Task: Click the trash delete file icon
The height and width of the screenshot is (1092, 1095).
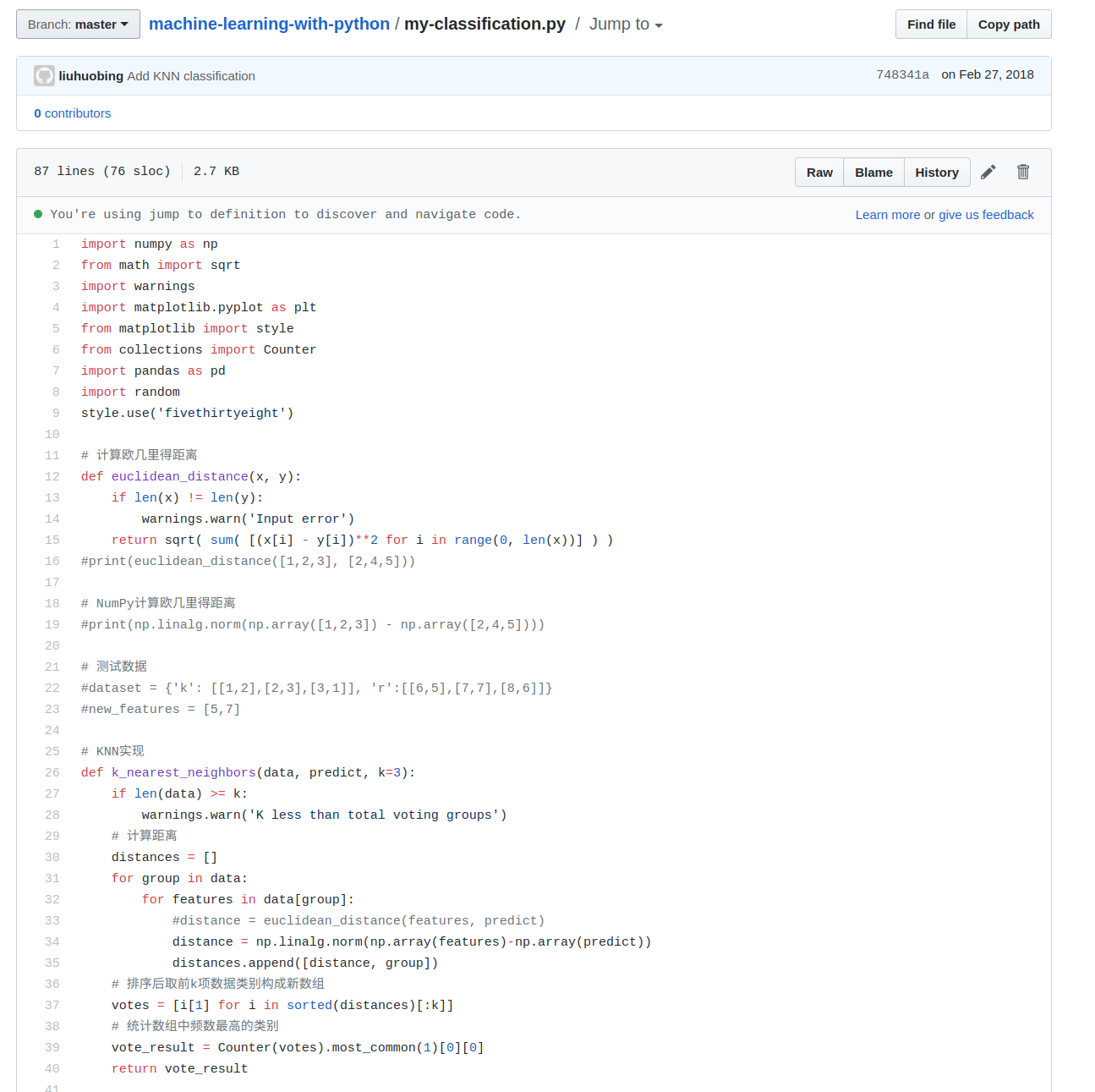Action: coord(1022,173)
